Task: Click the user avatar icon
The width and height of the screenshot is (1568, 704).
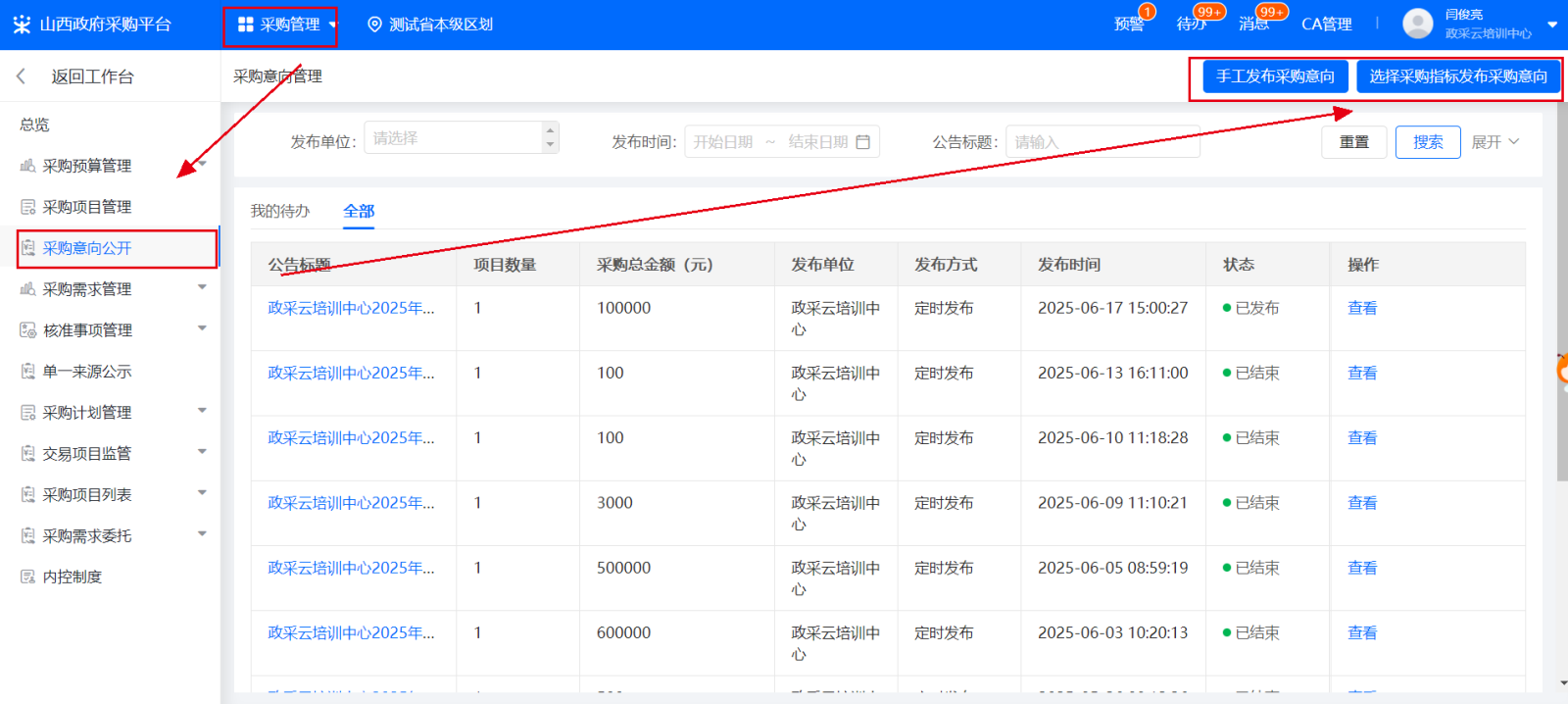Action: [x=1417, y=24]
